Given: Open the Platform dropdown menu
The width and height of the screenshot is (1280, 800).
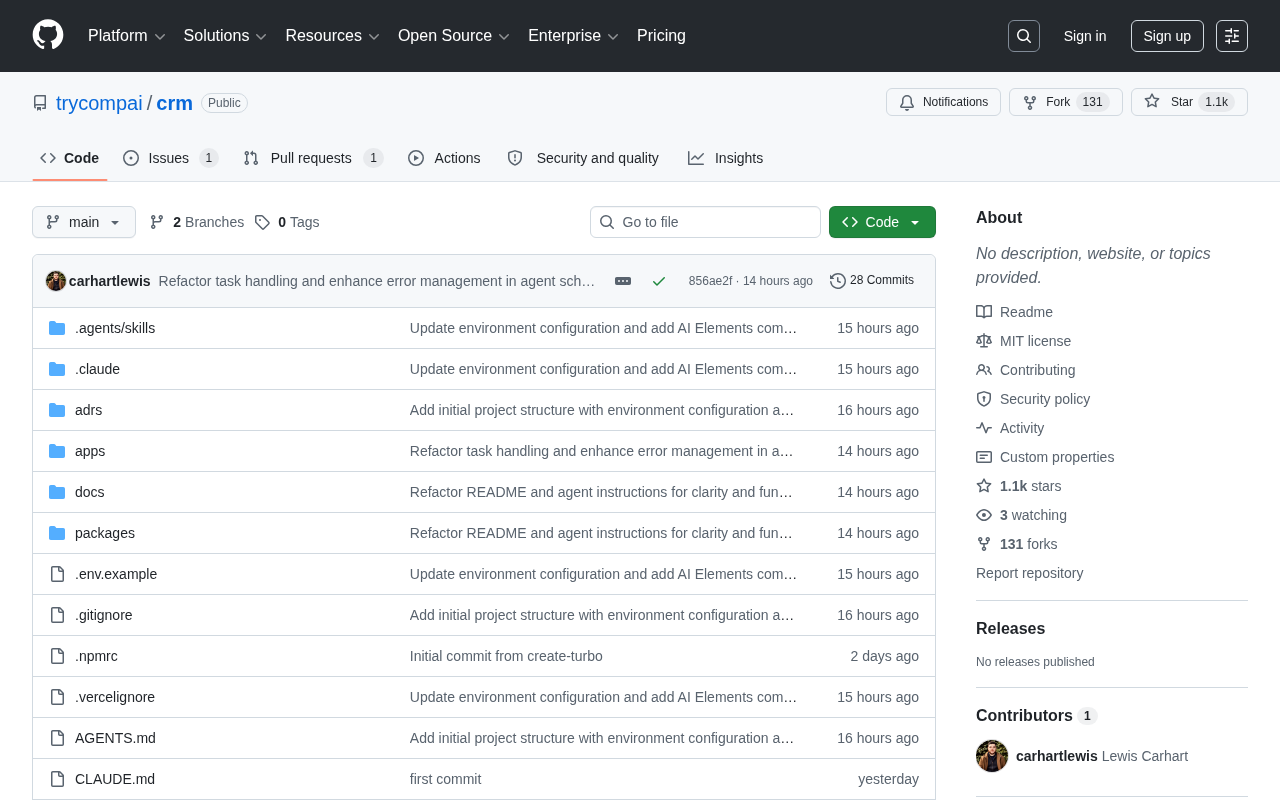Looking at the screenshot, I should [x=127, y=36].
